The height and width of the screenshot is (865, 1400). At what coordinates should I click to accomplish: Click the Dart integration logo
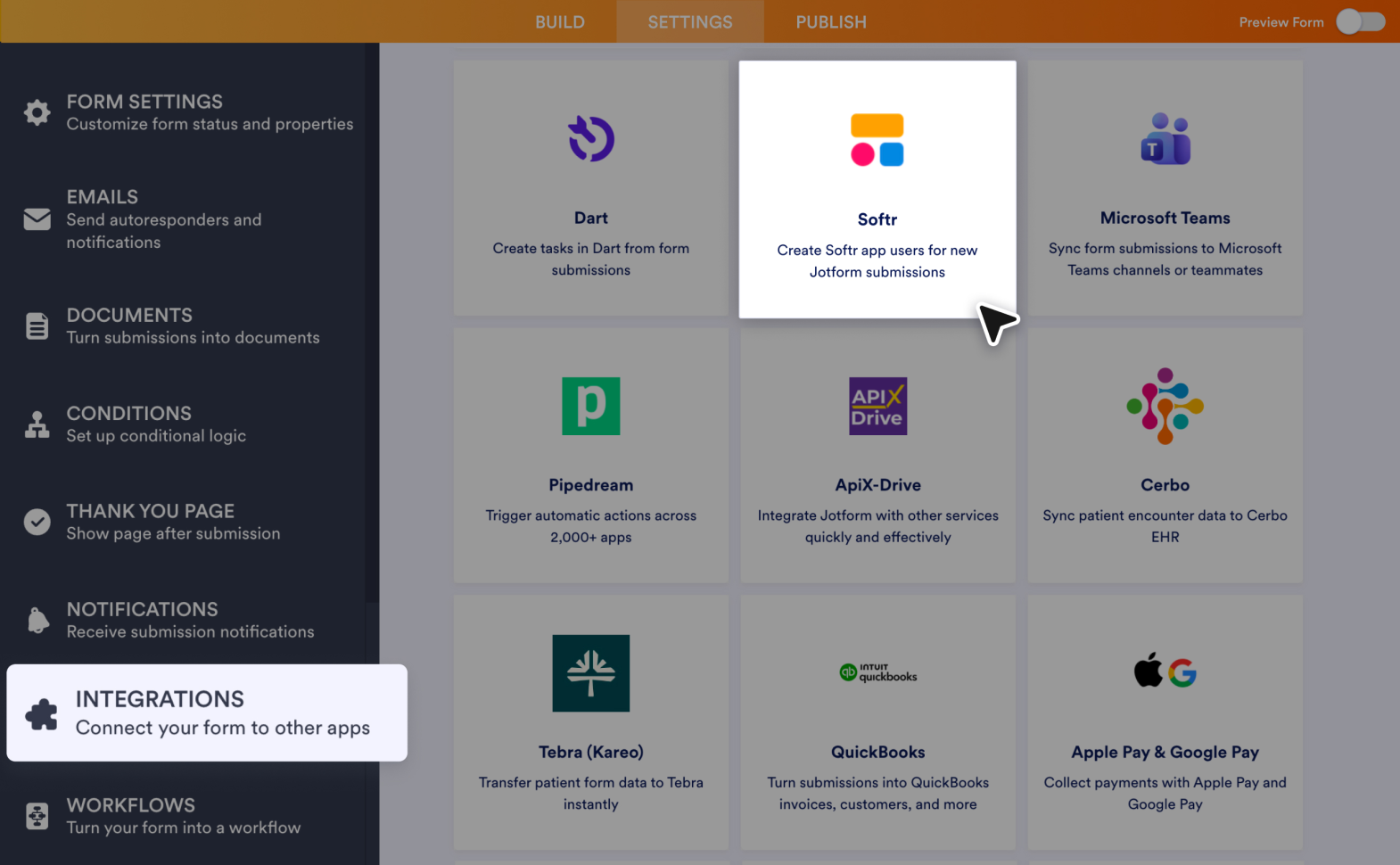click(x=591, y=138)
